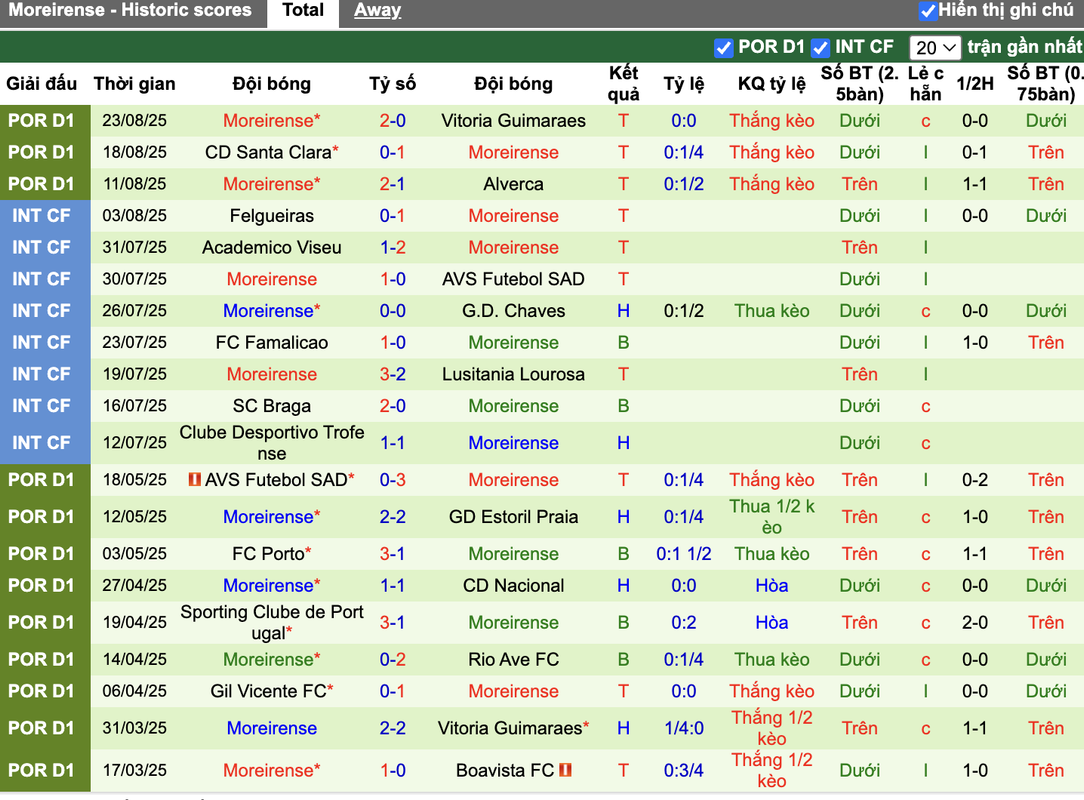Screen dimensions: 1084x800
Task: Toggle the POR D1 league checkbox
Action: 724,48
